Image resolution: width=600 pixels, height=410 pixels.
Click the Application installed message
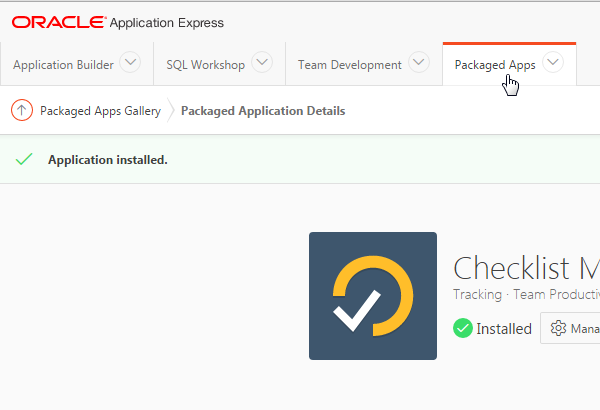click(108, 160)
